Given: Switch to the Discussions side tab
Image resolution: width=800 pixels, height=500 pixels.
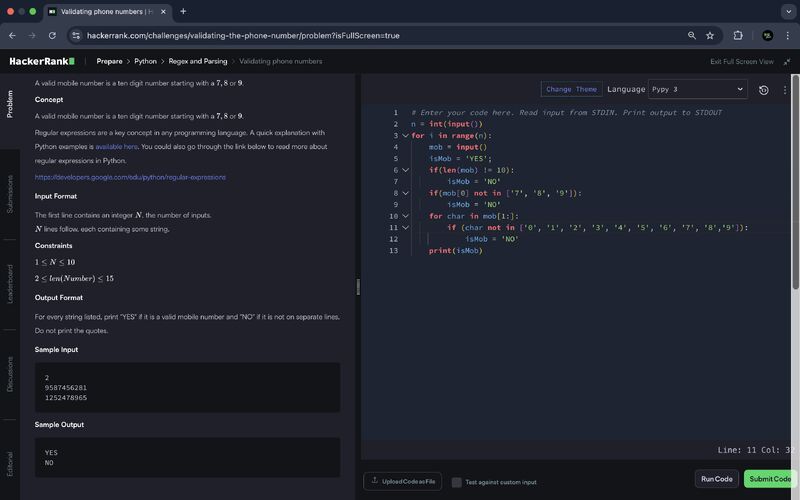Looking at the screenshot, I should (10, 374).
